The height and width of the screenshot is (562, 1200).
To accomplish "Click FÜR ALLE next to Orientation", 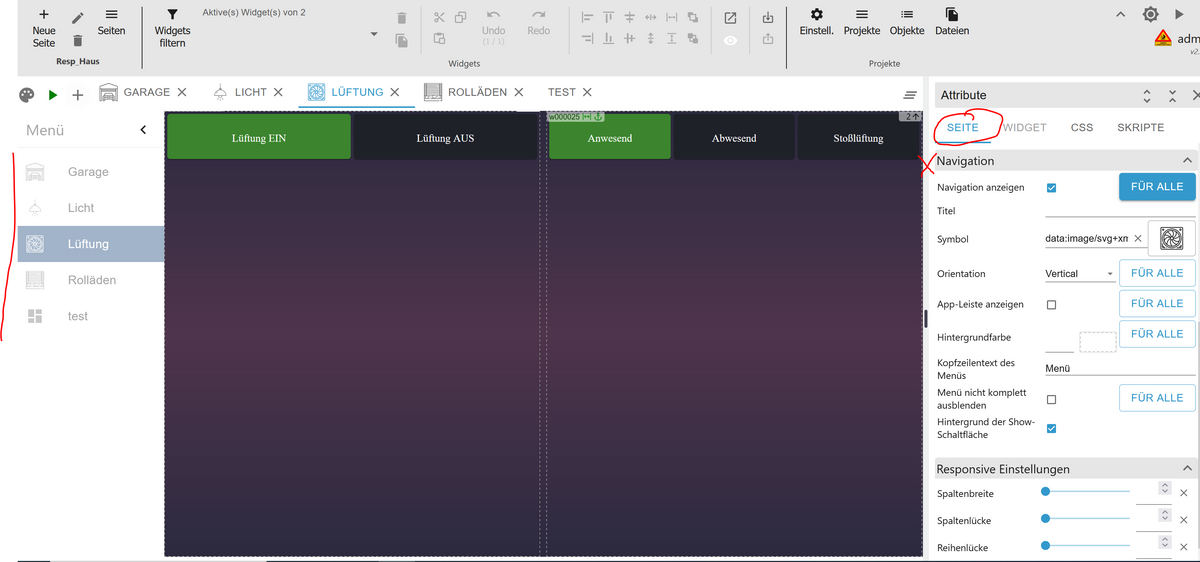I will coord(1157,272).
